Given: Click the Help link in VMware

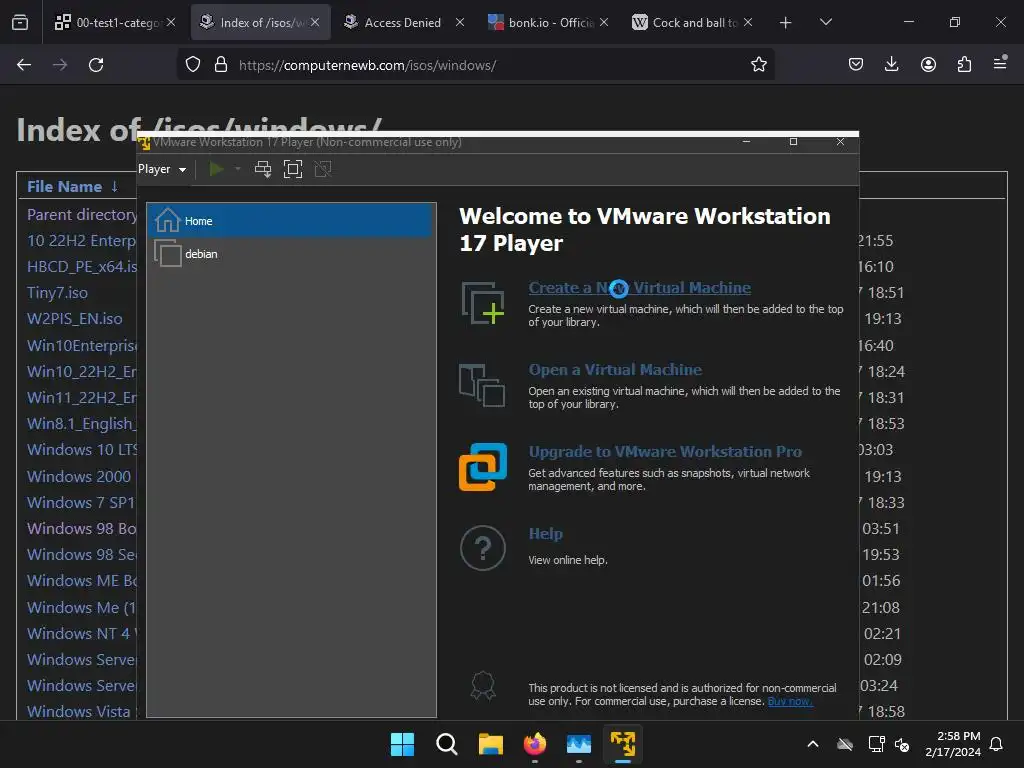Looking at the screenshot, I should pyautogui.click(x=545, y=534).
